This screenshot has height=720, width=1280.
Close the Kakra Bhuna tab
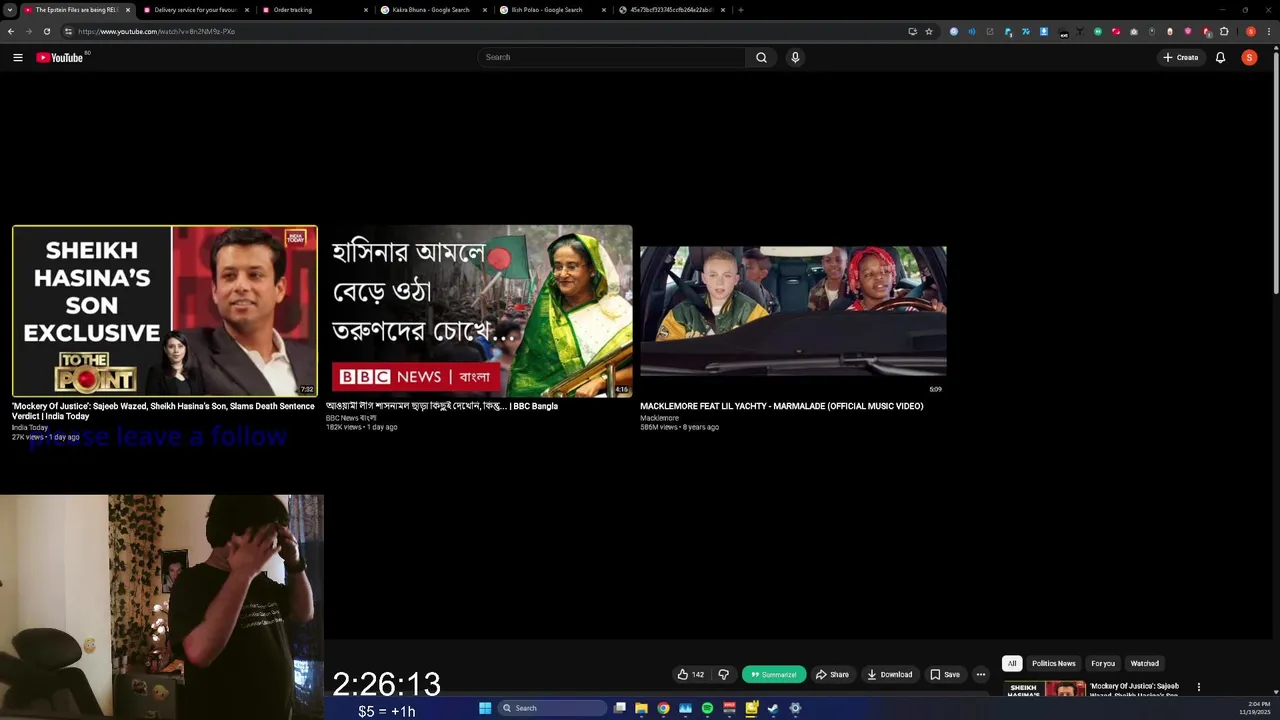(x=485, y=10)
